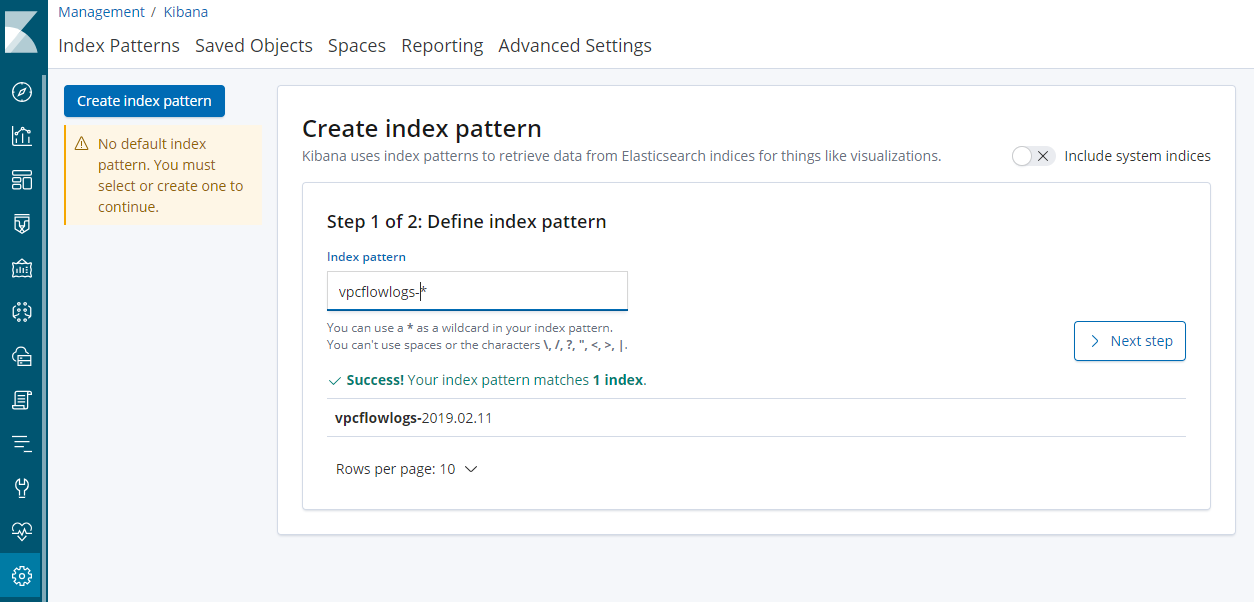Switch to the Saved Objects tab
1254x602 pixels.
click(x=254, y=46)
